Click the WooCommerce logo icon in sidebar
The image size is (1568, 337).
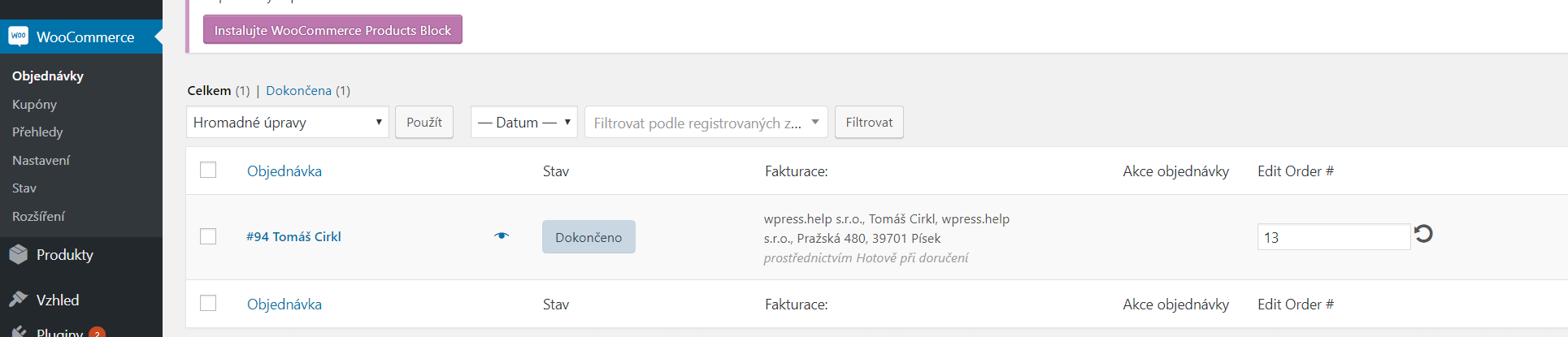19,37
